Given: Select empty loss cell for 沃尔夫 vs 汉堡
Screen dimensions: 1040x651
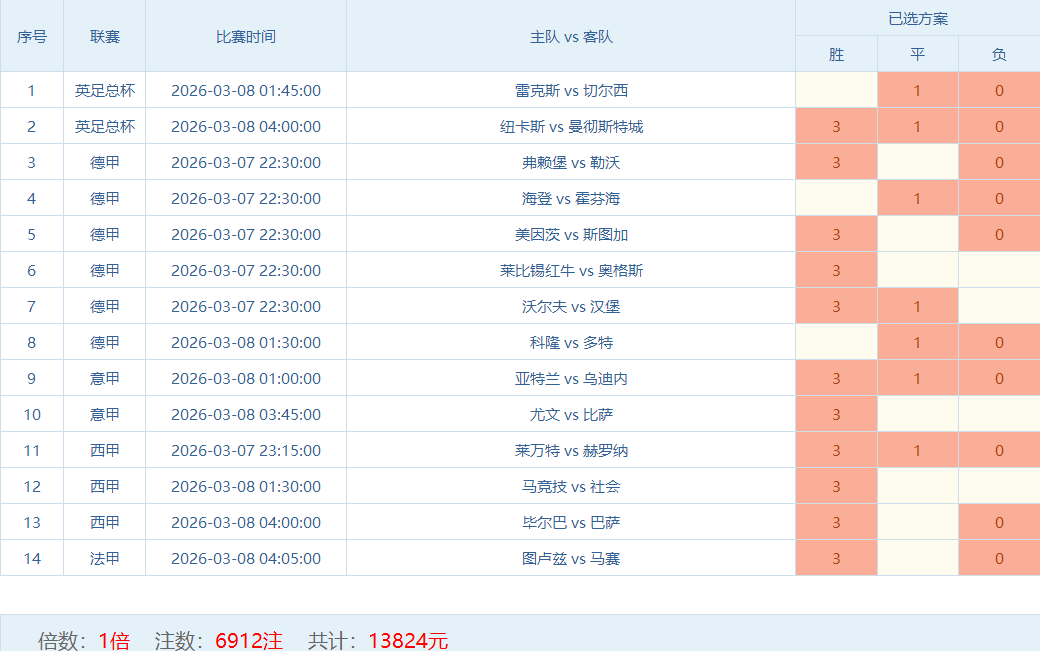Looking at the screenshot, I should click(998, 306).
